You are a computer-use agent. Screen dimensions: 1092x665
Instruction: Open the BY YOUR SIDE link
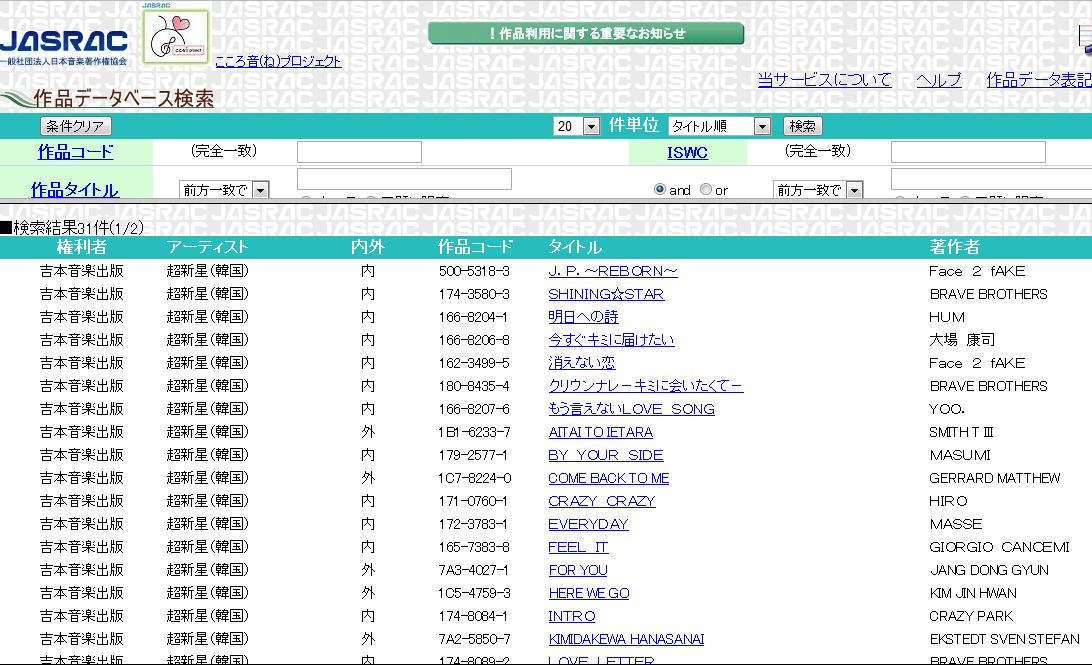coord(606,455)
